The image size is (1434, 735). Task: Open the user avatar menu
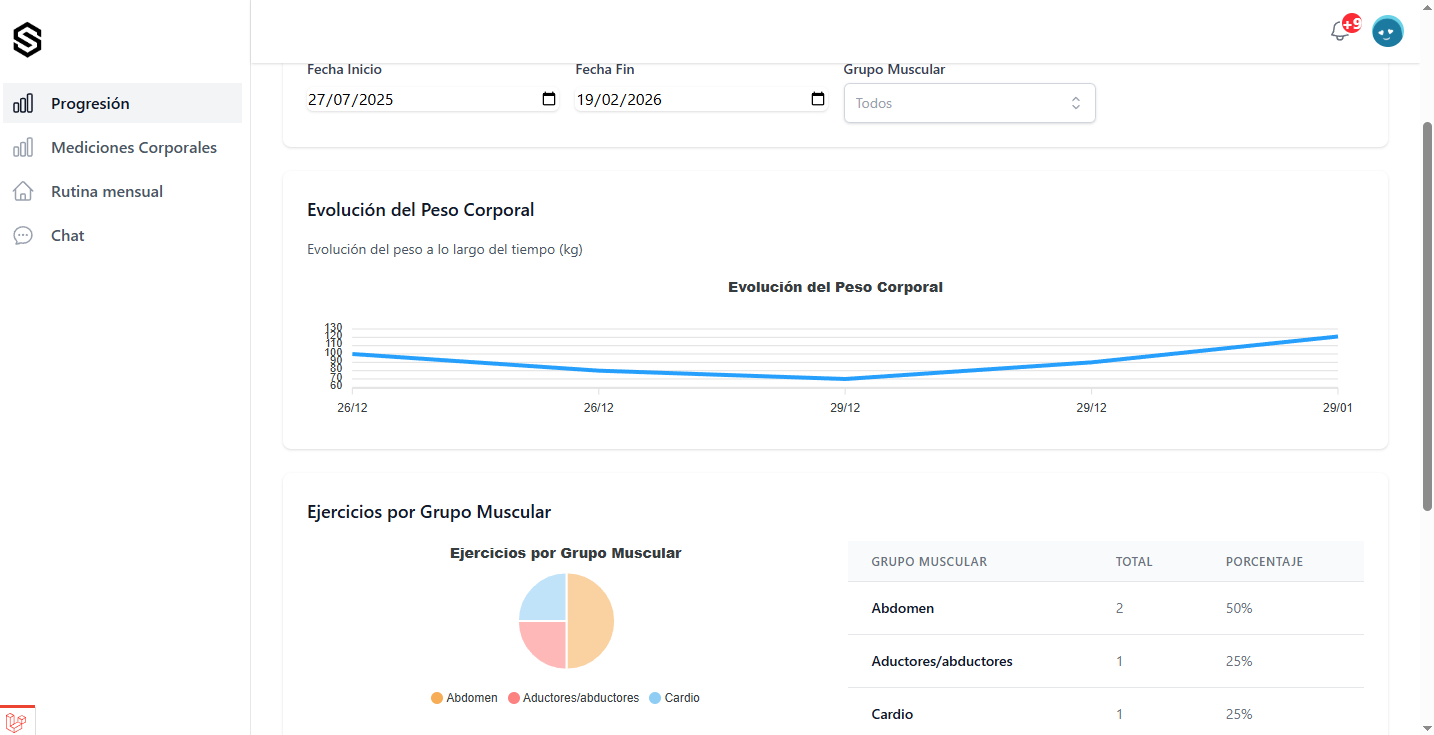click(x=1387, y=32)
